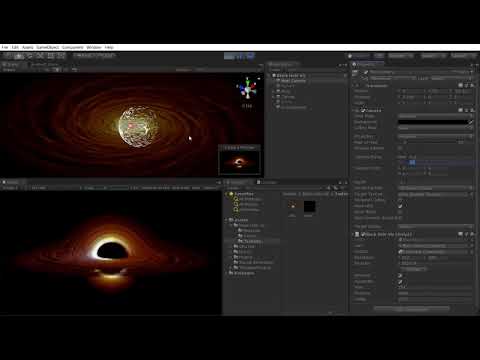480x360 pixels.
Task: Open the Layout dropdown
Action: 463,56
